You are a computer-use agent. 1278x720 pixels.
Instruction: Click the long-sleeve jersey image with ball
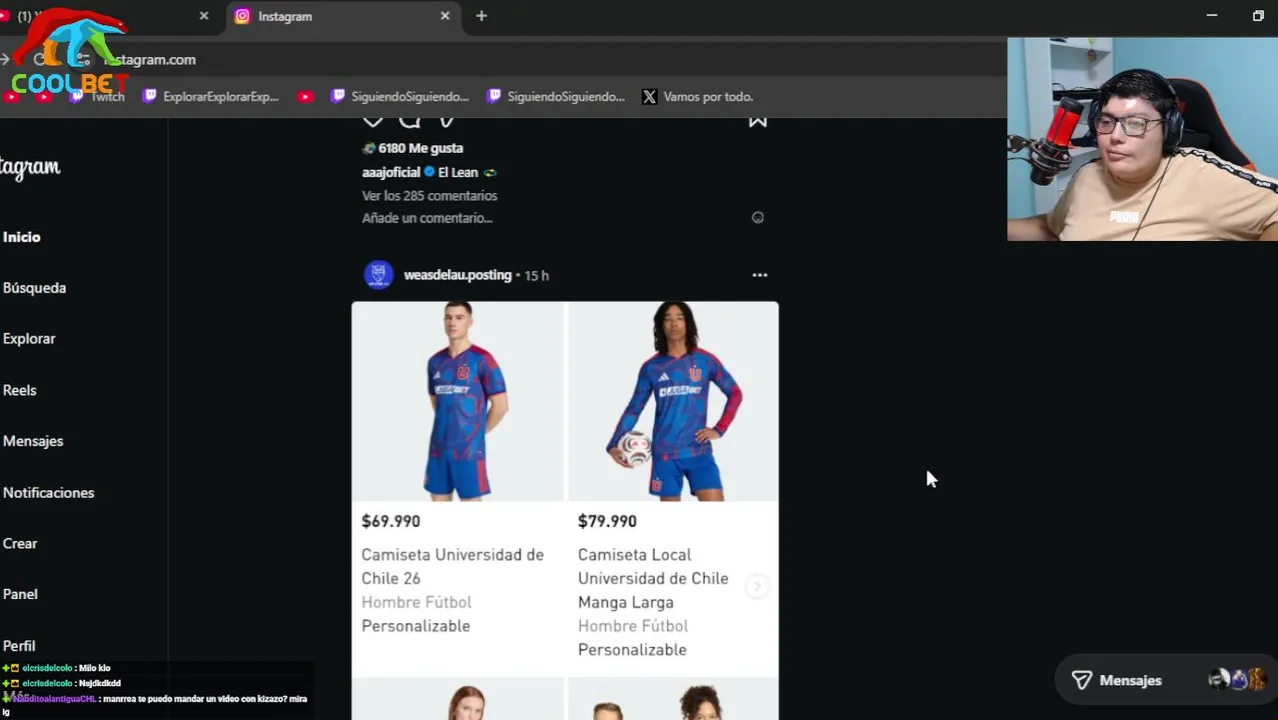(x=673, y=401)
